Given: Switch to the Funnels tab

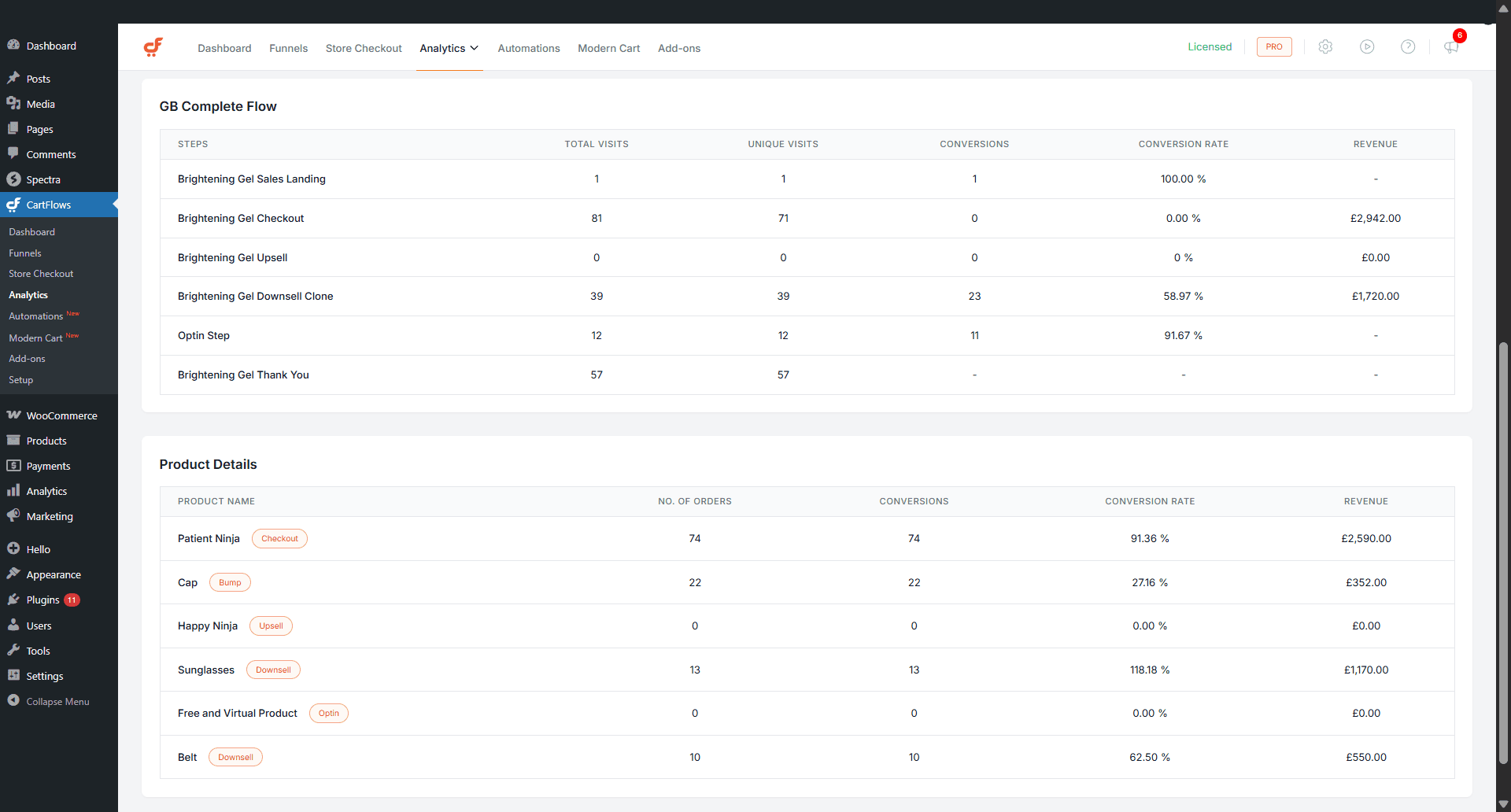Looking at the screenshot, I should [288, 48].
